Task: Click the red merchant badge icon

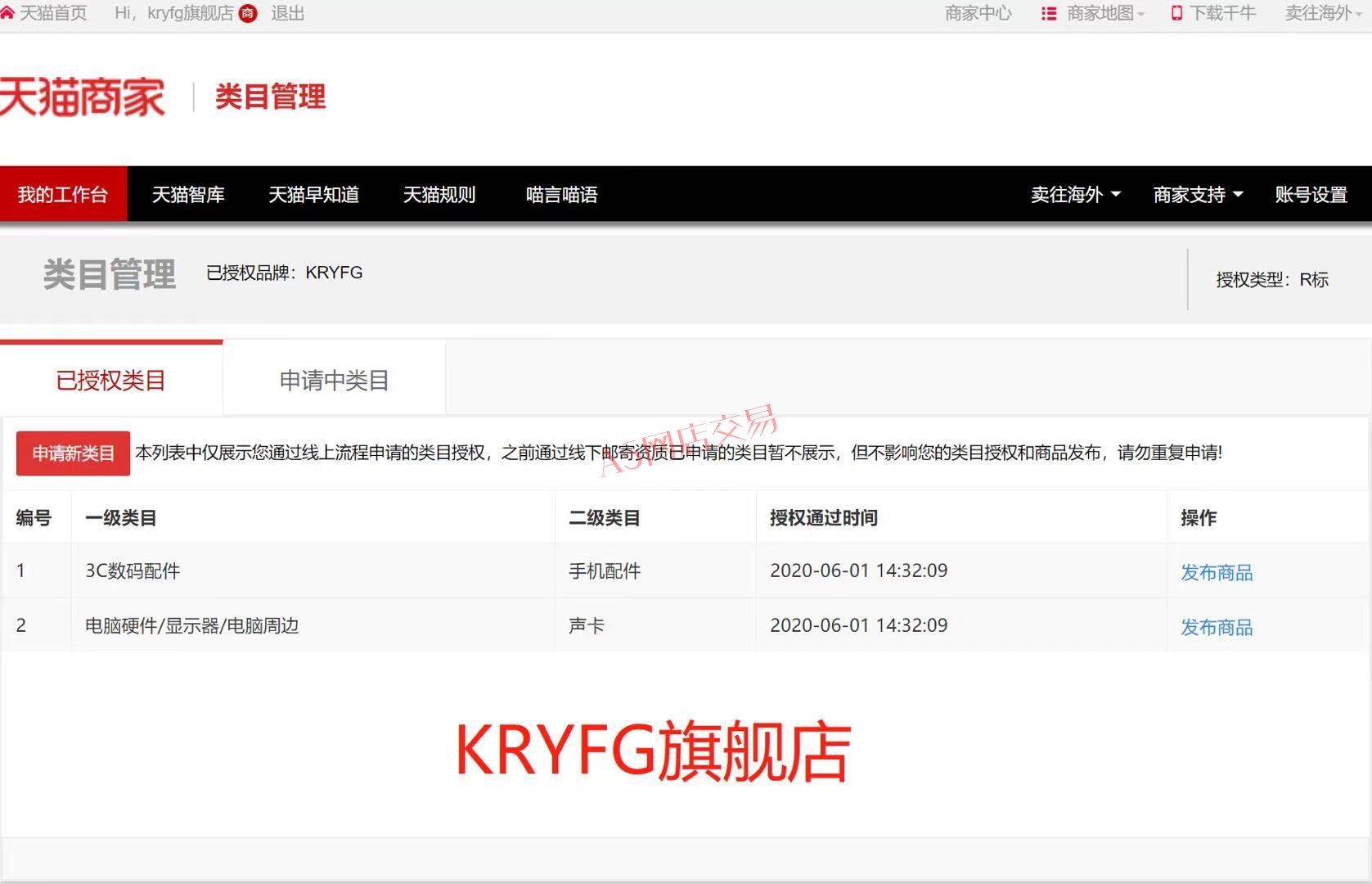Action: [248, 13]
